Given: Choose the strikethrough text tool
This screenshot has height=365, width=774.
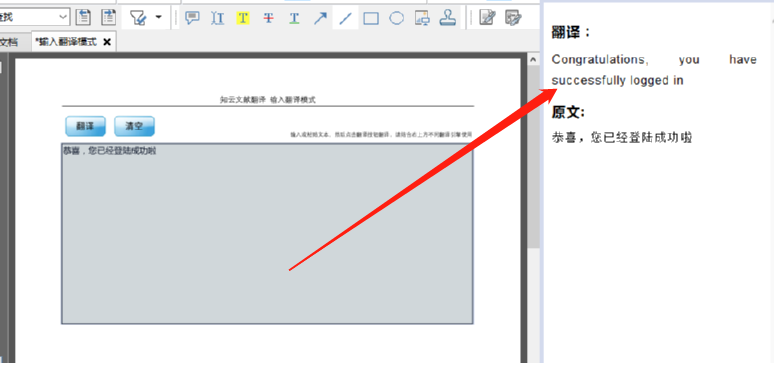Looking at the screenshot, I should tap(269, 18).
